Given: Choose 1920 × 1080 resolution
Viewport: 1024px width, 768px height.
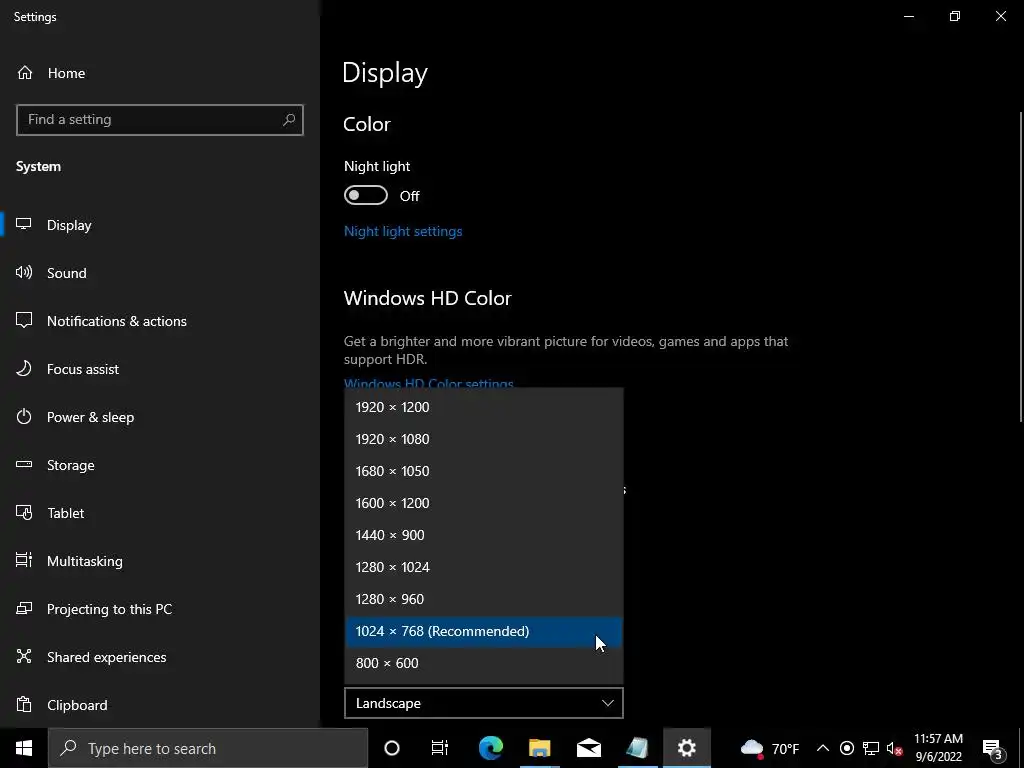Looking at the screenshot, I should pyautogui.click(x=484, y=439).
